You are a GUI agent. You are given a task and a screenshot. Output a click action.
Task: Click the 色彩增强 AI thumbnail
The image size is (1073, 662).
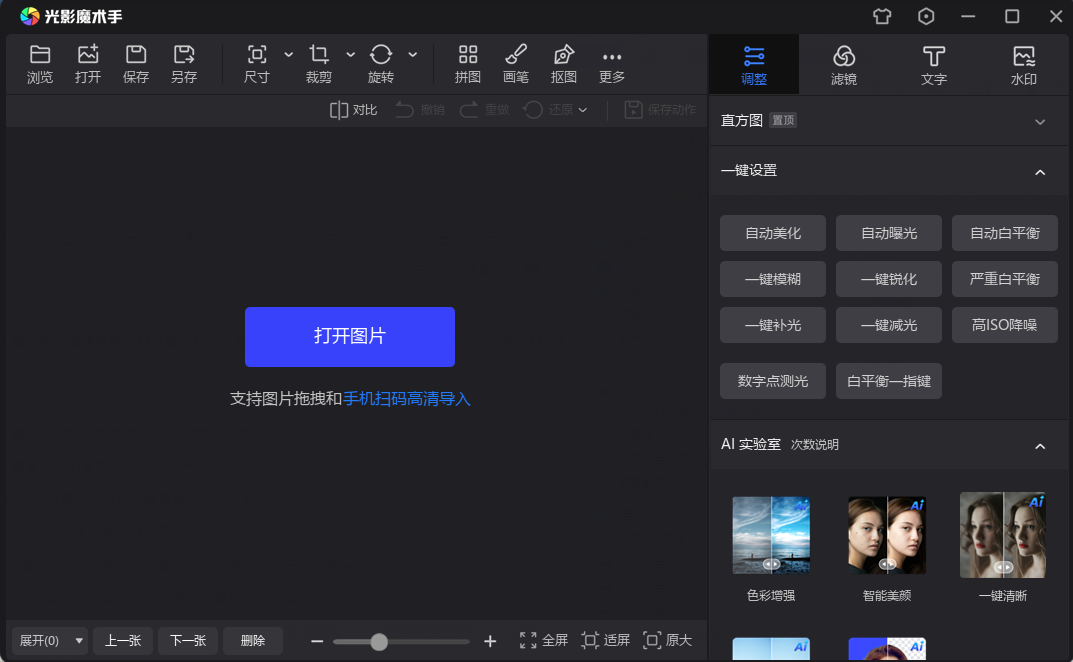771,535
